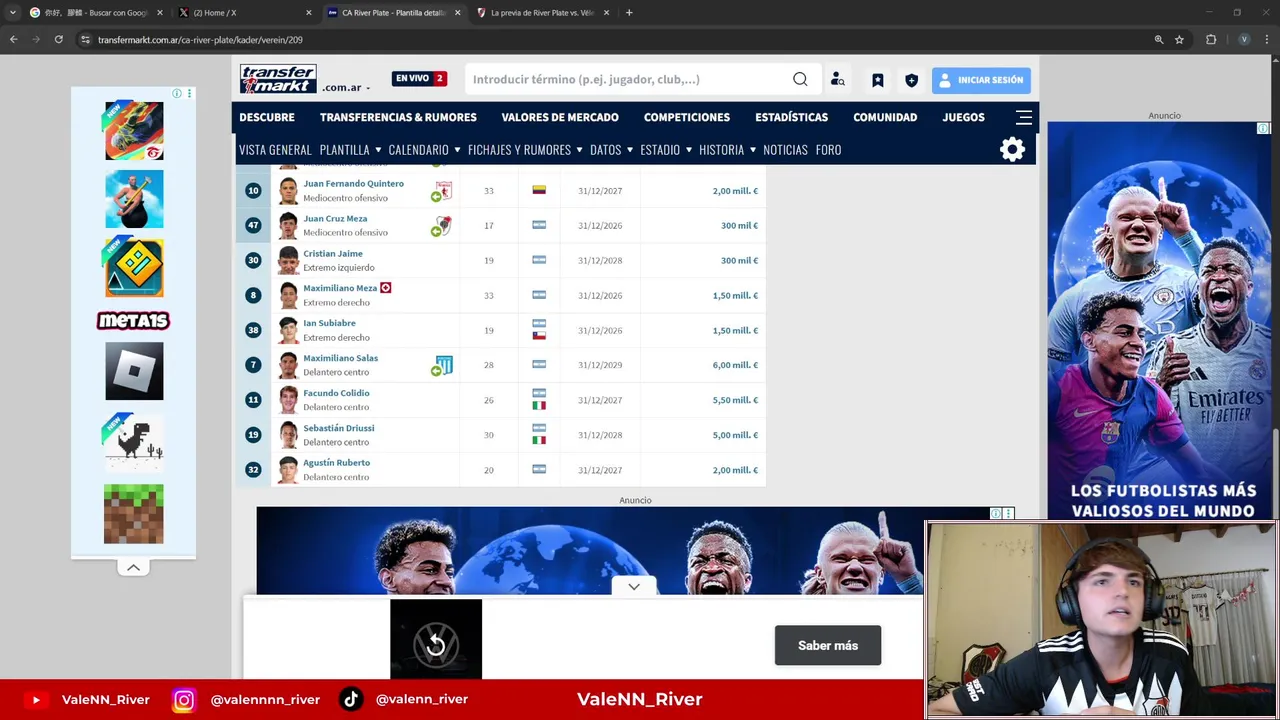Open DESCUBRE menu
1280x720 pixels.
(x=267, y=117)
